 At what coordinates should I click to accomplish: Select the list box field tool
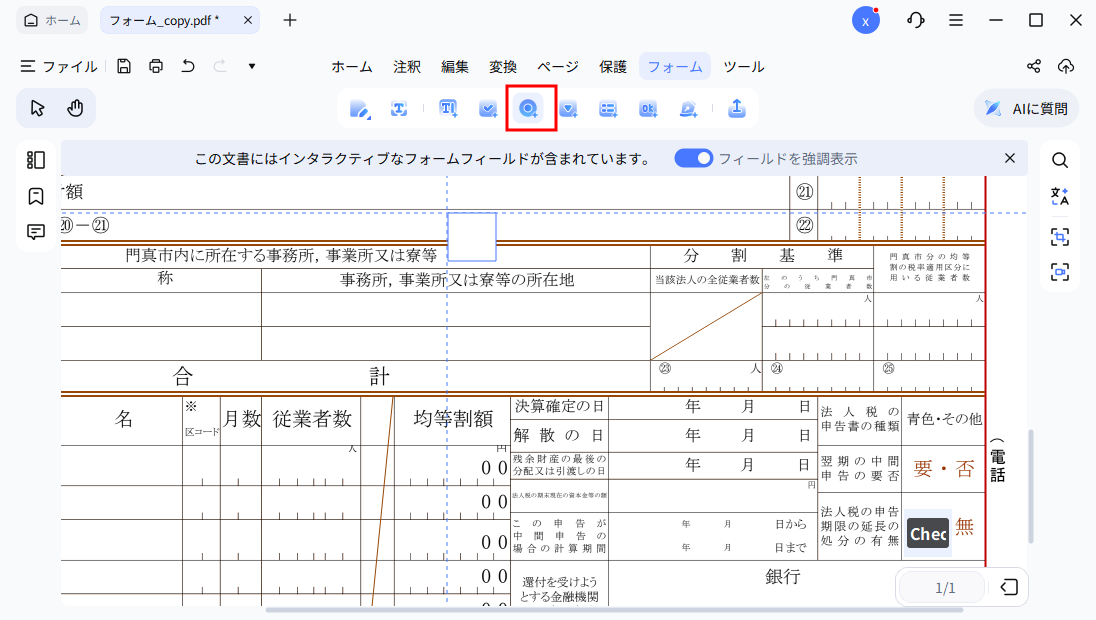pyautogui.click(x=608, y=108)
